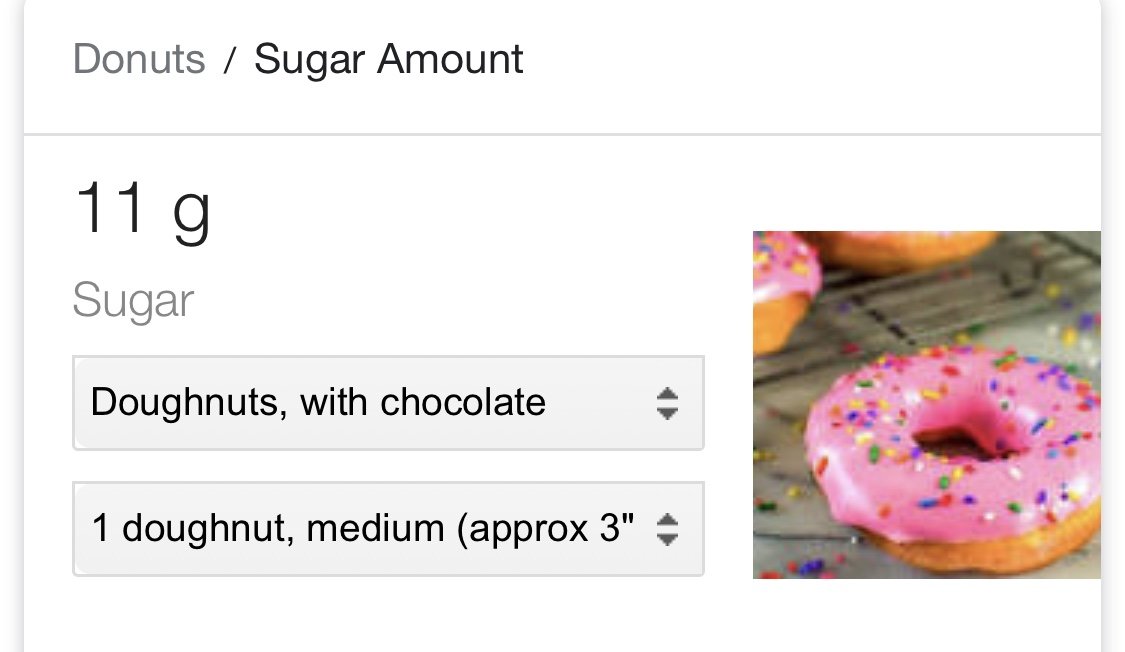Click the up-down arrows icon on serving size selector
The width and height of the screenshot is (1125, 652).
(x=667, y=529)
